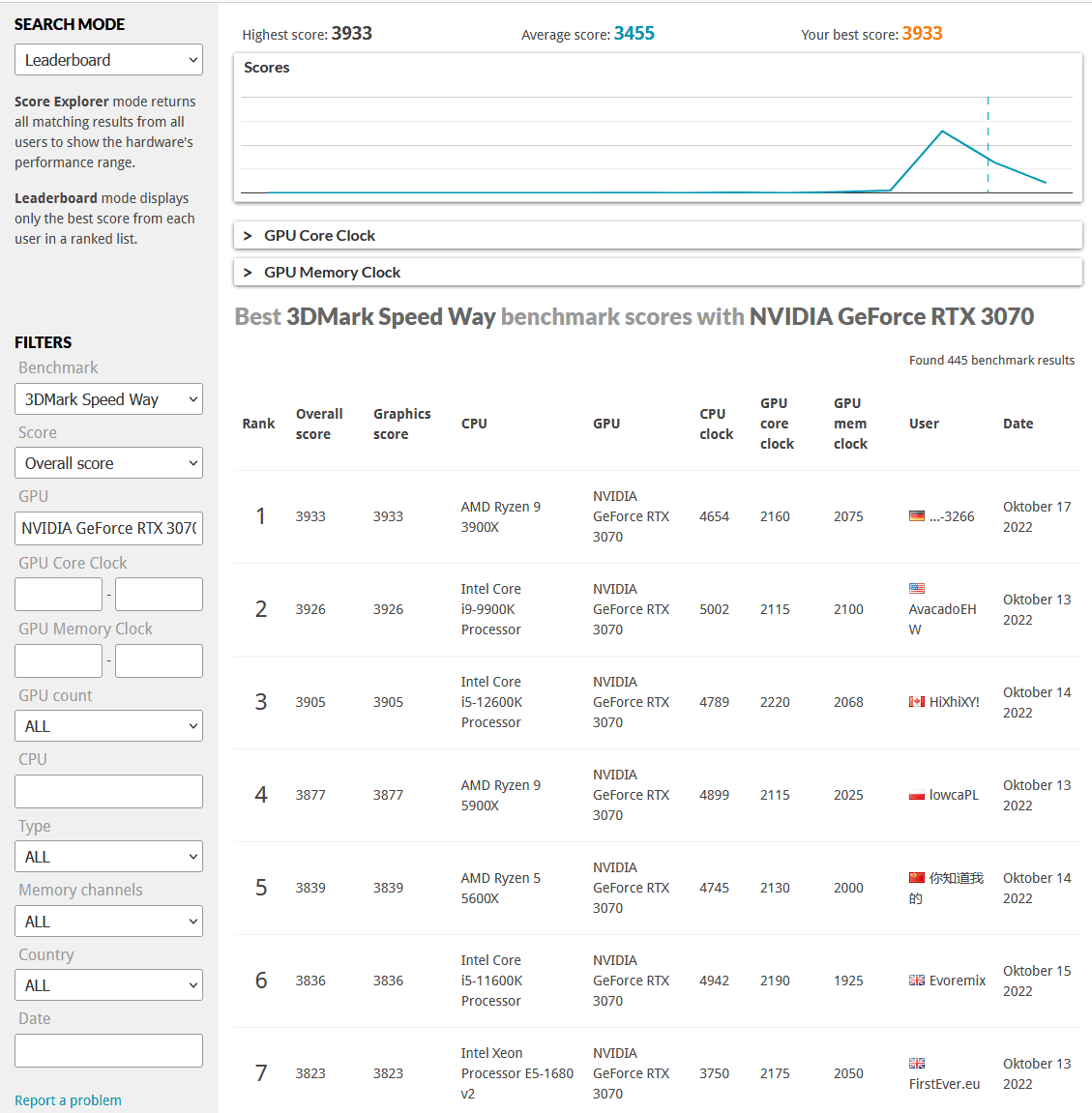The height and width of the screenshot is (1113, 1092).
Task: Click the Canadian flag next to HiXhiXY!
Action: (x=917, y=702)
